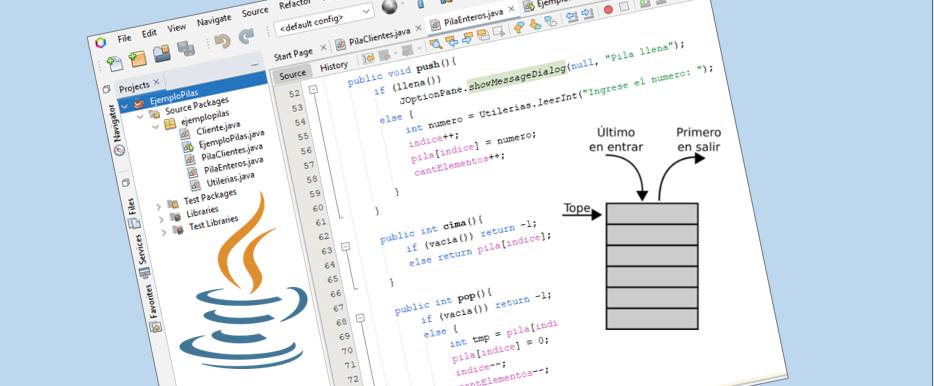934x386 pixels.
Task: Collapse the Source Packages node
Action: [141, 116]
